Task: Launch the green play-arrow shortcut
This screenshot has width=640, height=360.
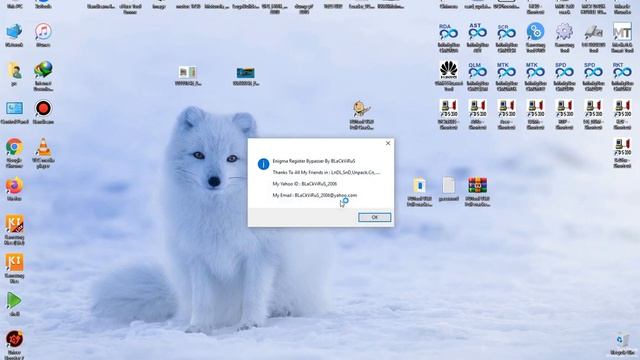Action: 14,304
